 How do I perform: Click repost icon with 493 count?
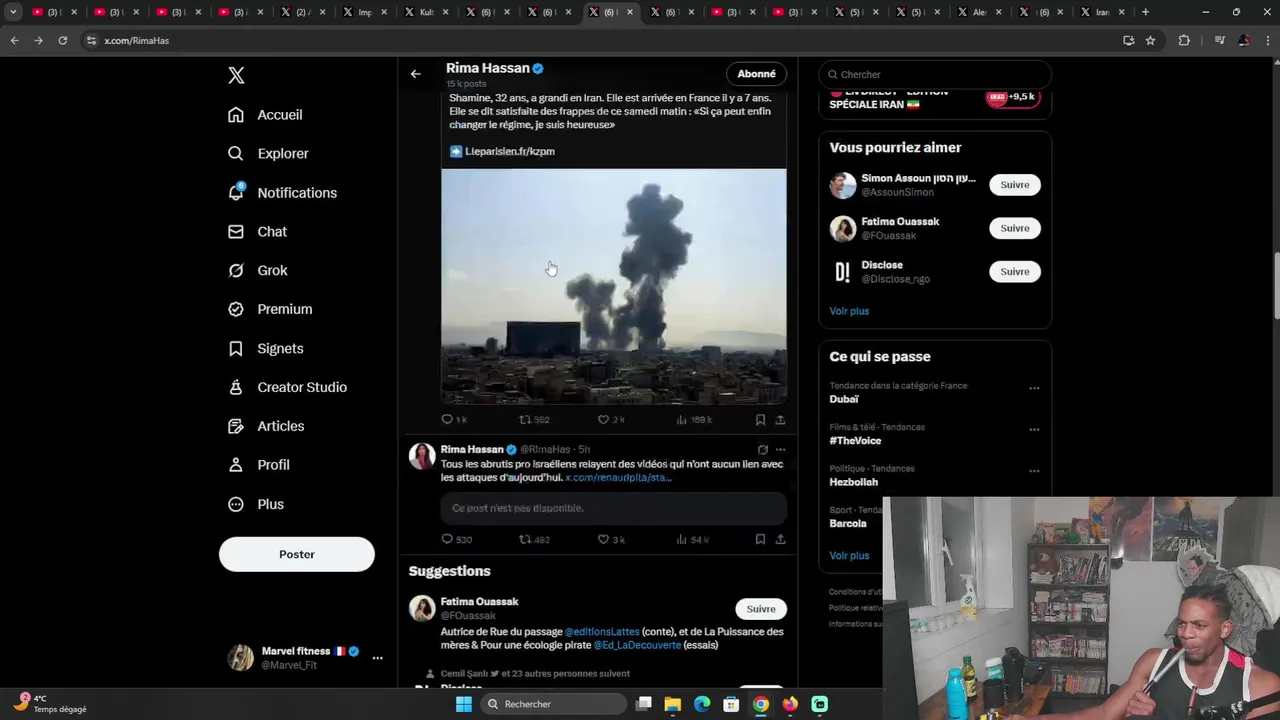click(x=524, y=540)
